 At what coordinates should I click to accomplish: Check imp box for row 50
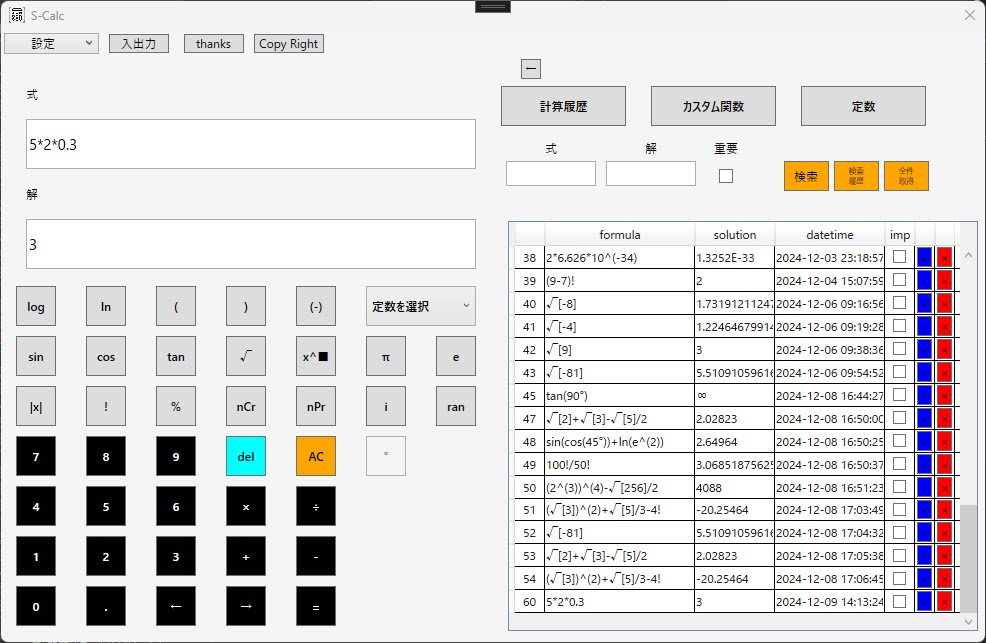tap(900, 486)
